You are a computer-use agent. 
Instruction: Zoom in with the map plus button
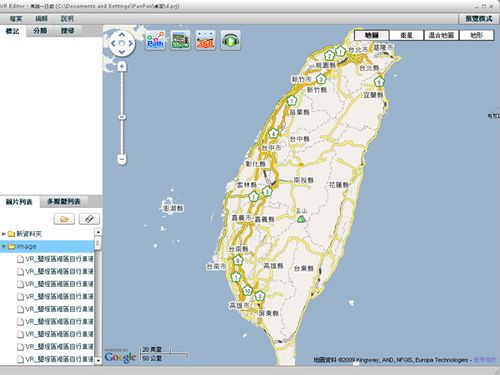point(122,67)
